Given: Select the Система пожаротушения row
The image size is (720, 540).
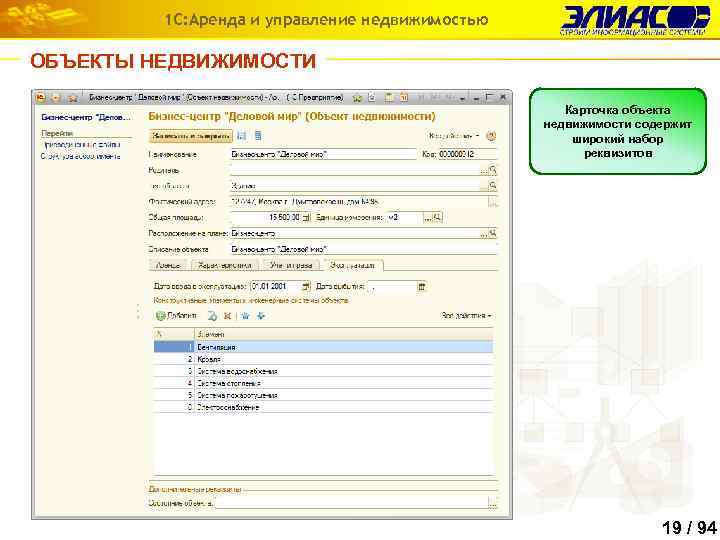Looking at the screenshot, I should point(323,395).
